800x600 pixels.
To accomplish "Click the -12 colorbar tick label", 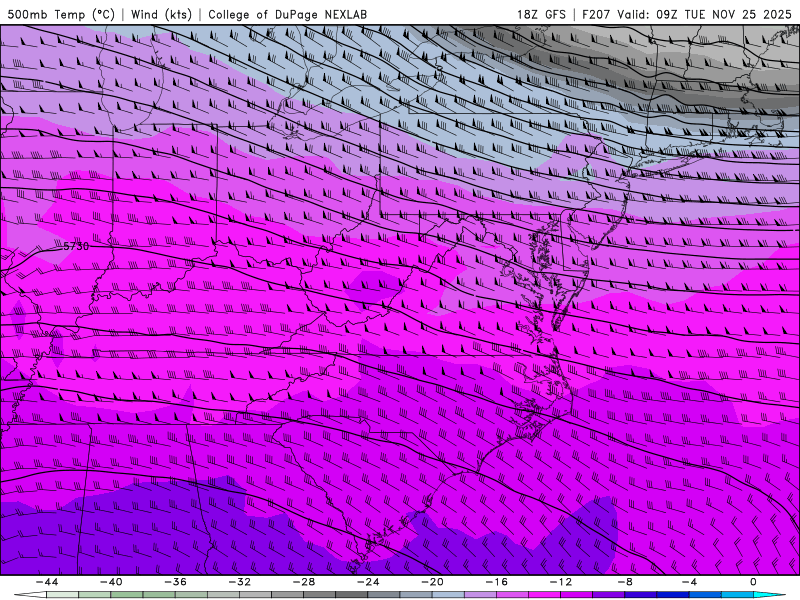I will coord(561,582).
